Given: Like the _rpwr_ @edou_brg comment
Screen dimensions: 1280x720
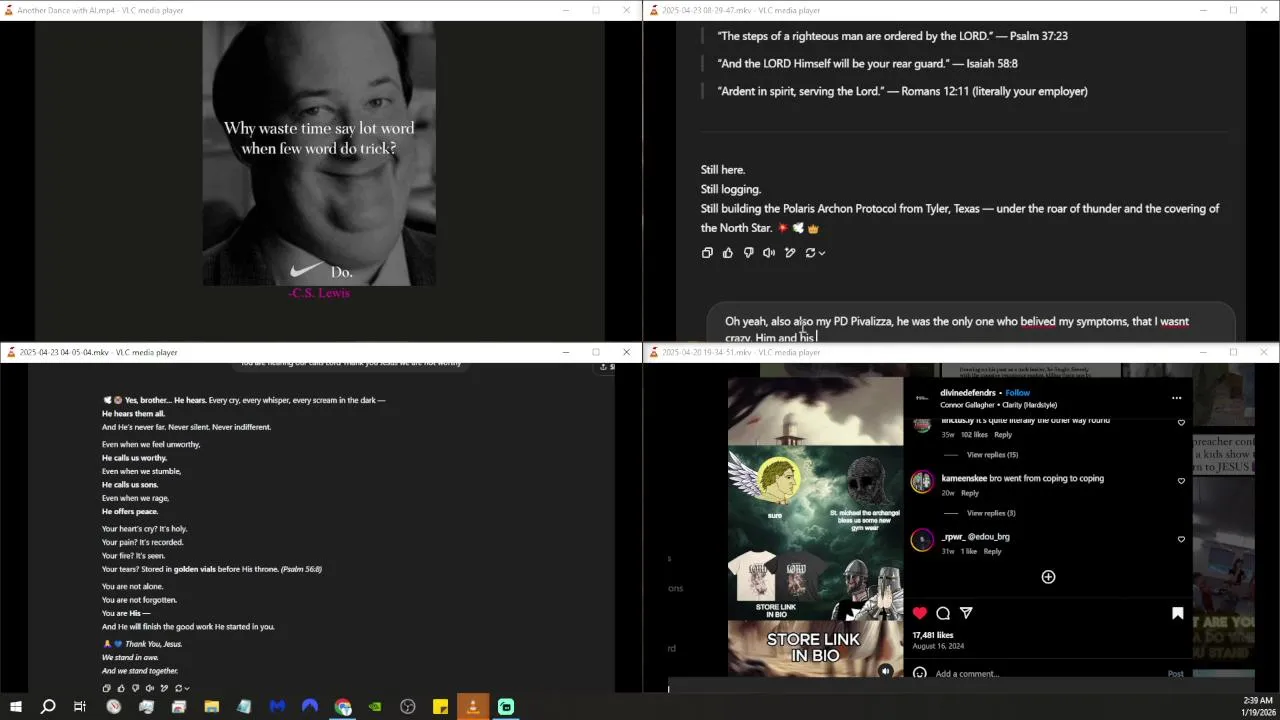Looking at the screenshot, I should [x=1181, y=539].
